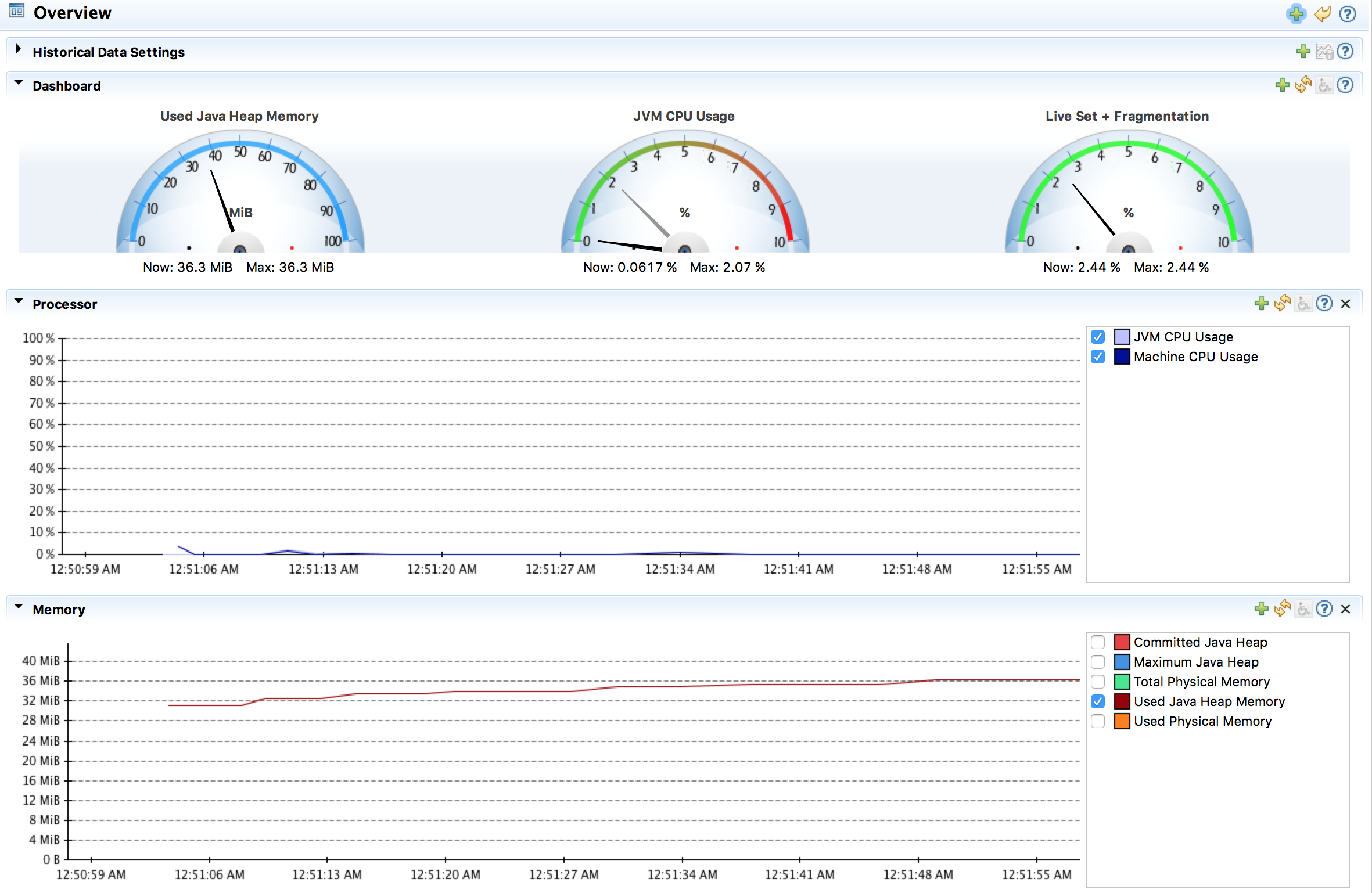Screen dimensions: 1372x893
Task: Collapse the Dashboard section triangle
Action: (19, 83)
